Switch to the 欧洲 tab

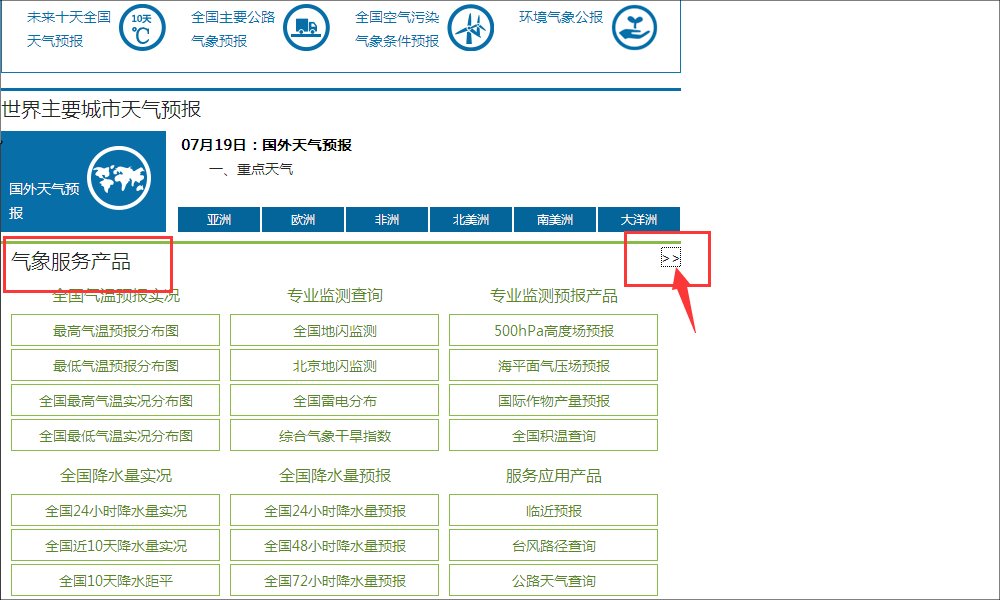(x=302, y=219)
